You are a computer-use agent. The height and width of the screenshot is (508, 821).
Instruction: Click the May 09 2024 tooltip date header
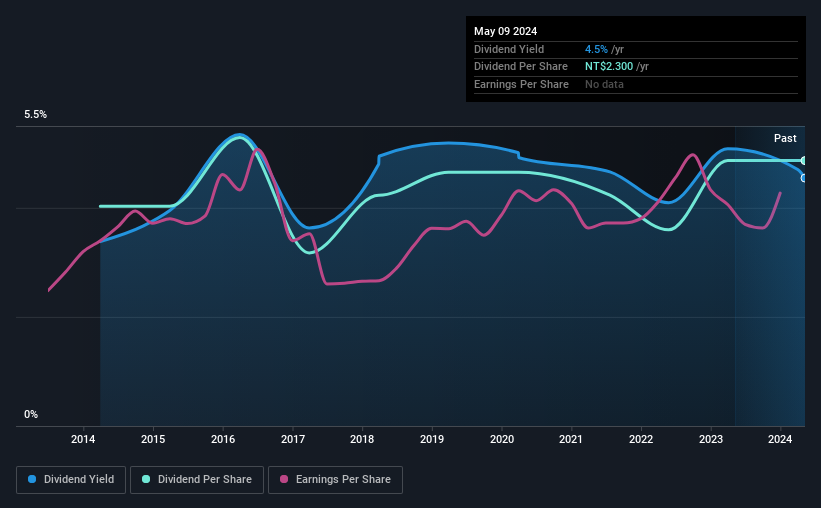click(505, 31)
